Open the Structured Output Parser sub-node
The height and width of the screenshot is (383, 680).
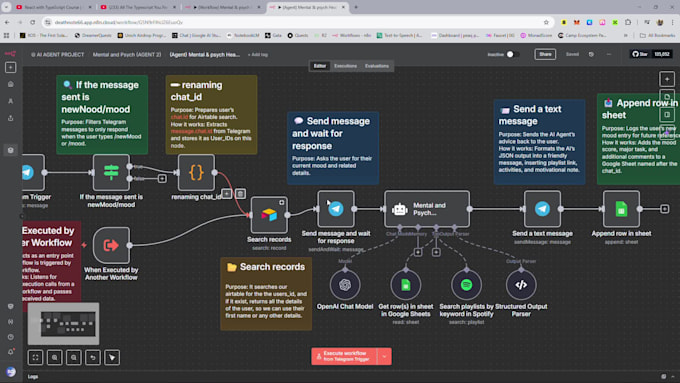(x=521, y=285)
